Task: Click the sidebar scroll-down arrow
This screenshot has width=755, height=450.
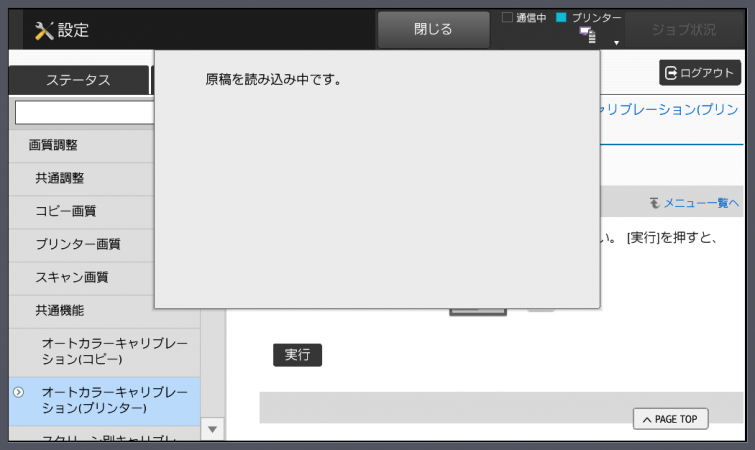Action: (212, 429)
